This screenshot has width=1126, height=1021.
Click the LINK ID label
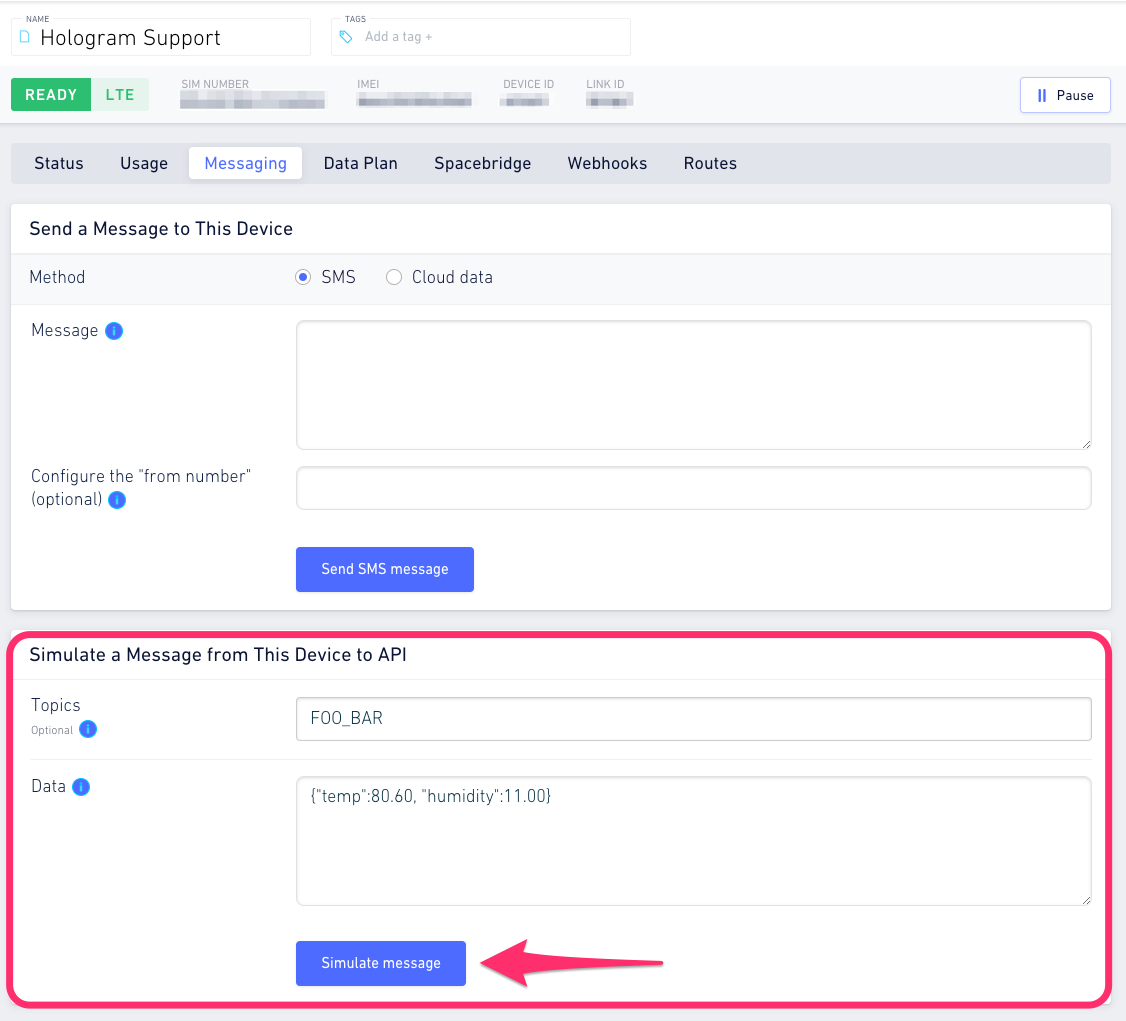click(605, 84)
